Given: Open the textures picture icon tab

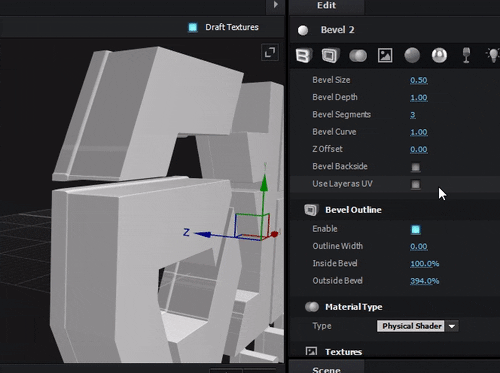Looking at the screenshot, I should tap(385, 55).
